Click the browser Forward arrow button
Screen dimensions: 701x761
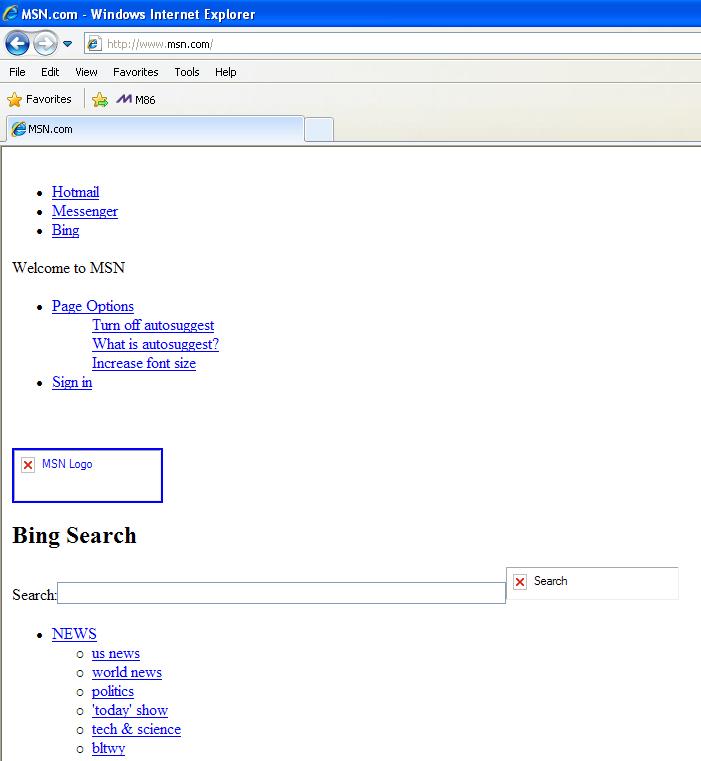pos(45,44)
